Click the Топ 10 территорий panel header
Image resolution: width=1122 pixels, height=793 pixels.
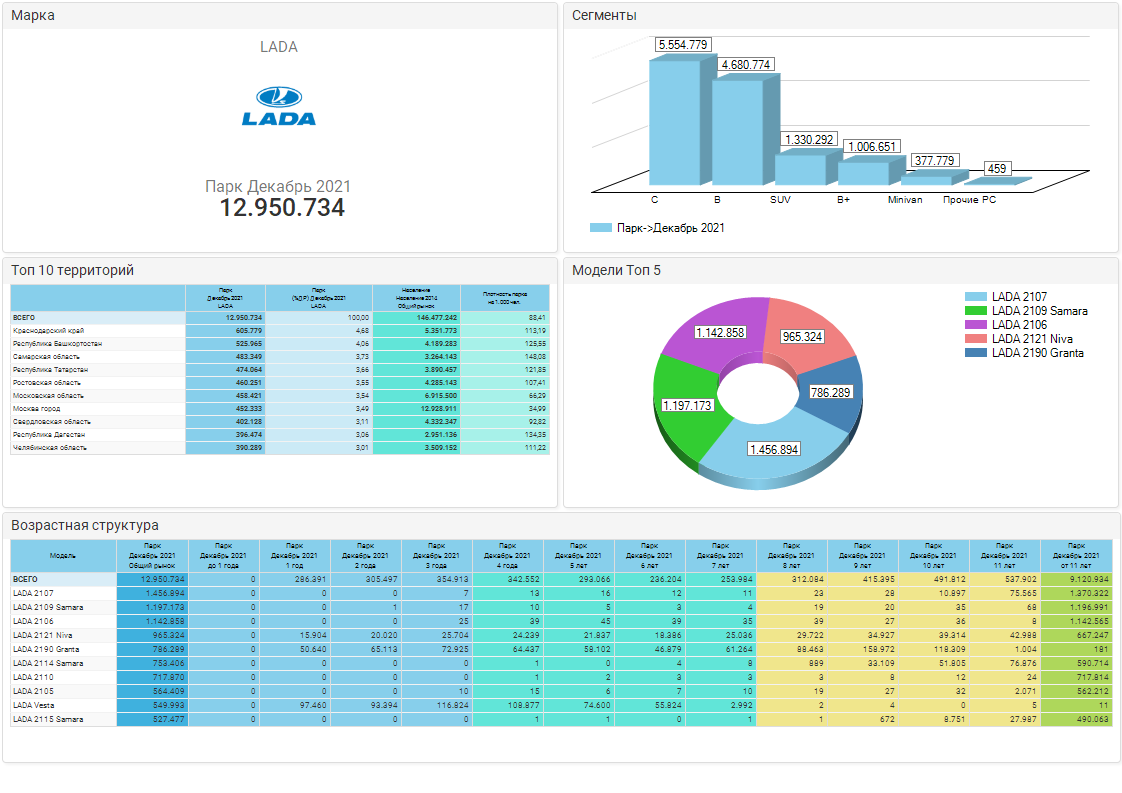coord(73,270)
